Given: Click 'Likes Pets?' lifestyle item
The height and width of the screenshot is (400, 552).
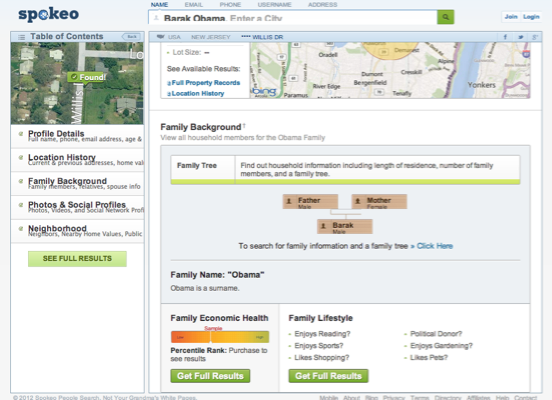Looking at the screenshot, I should click(429, 358).
